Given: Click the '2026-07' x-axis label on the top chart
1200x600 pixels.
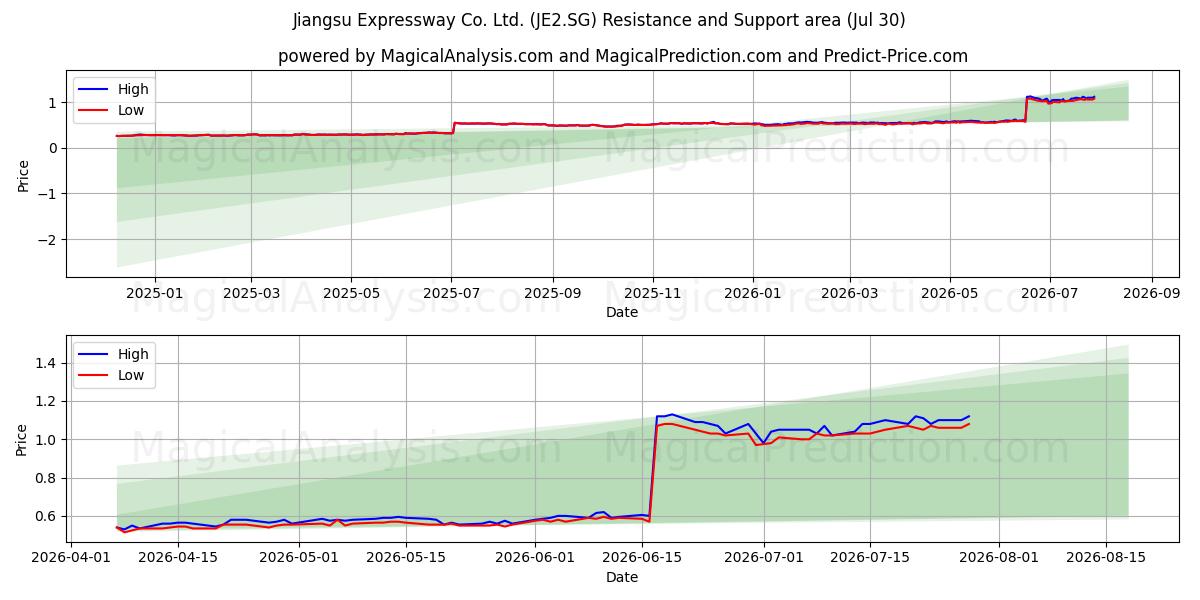Looking at the screenshot, I should (x=1050, y=295).
